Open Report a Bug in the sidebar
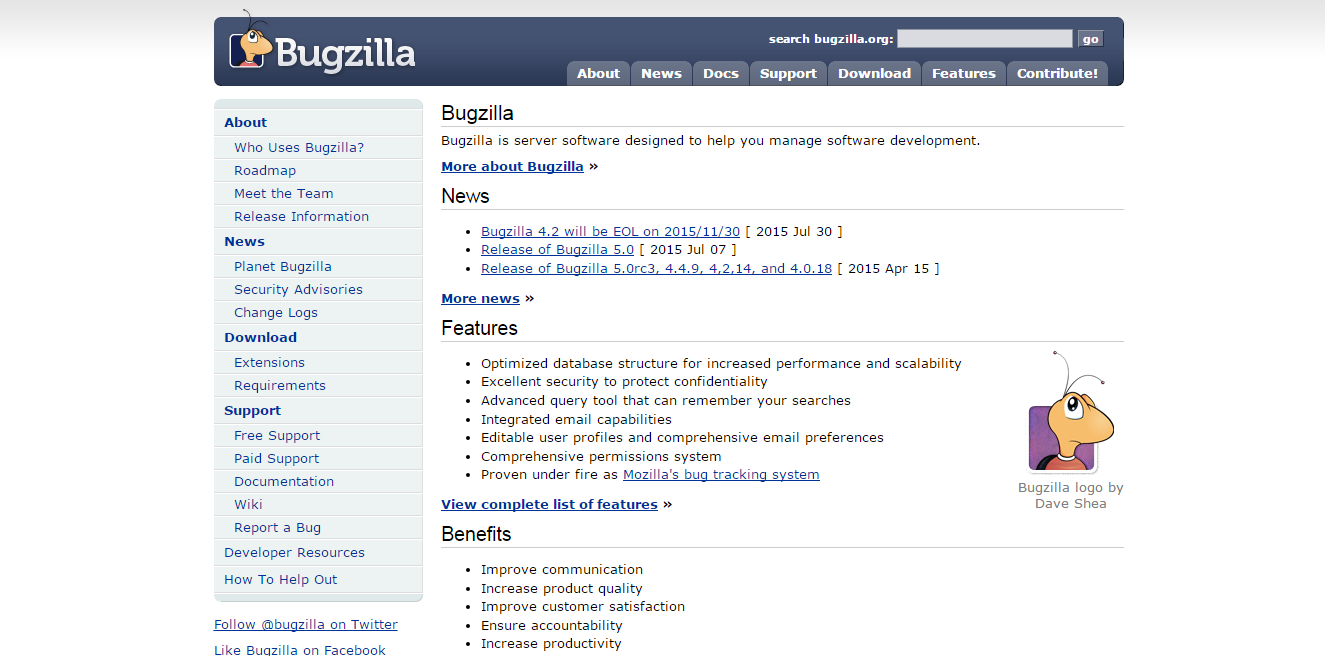The width and height of the screenshot is (1325, 656). pos(277,527)
